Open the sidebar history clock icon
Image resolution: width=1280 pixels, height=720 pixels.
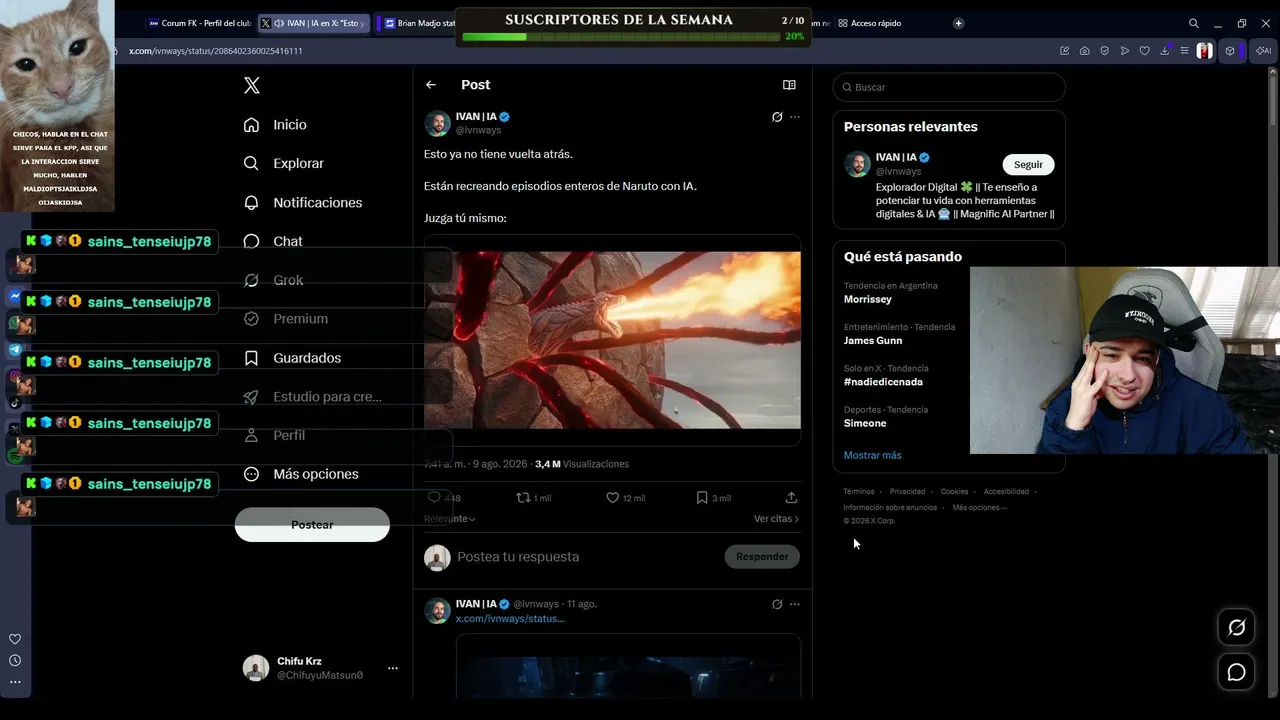coord(15,660)
